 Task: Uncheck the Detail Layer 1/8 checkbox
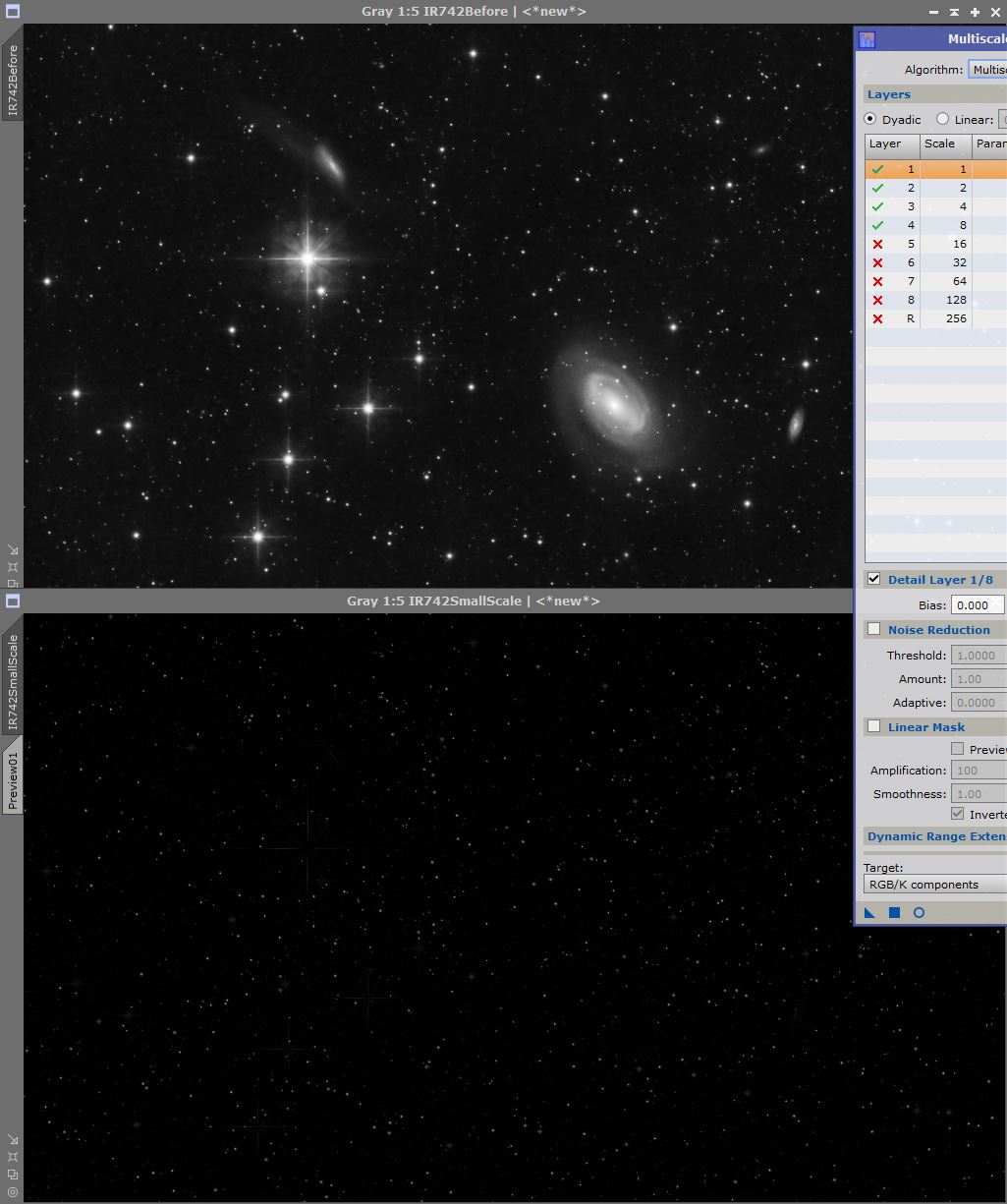point(874,579)
